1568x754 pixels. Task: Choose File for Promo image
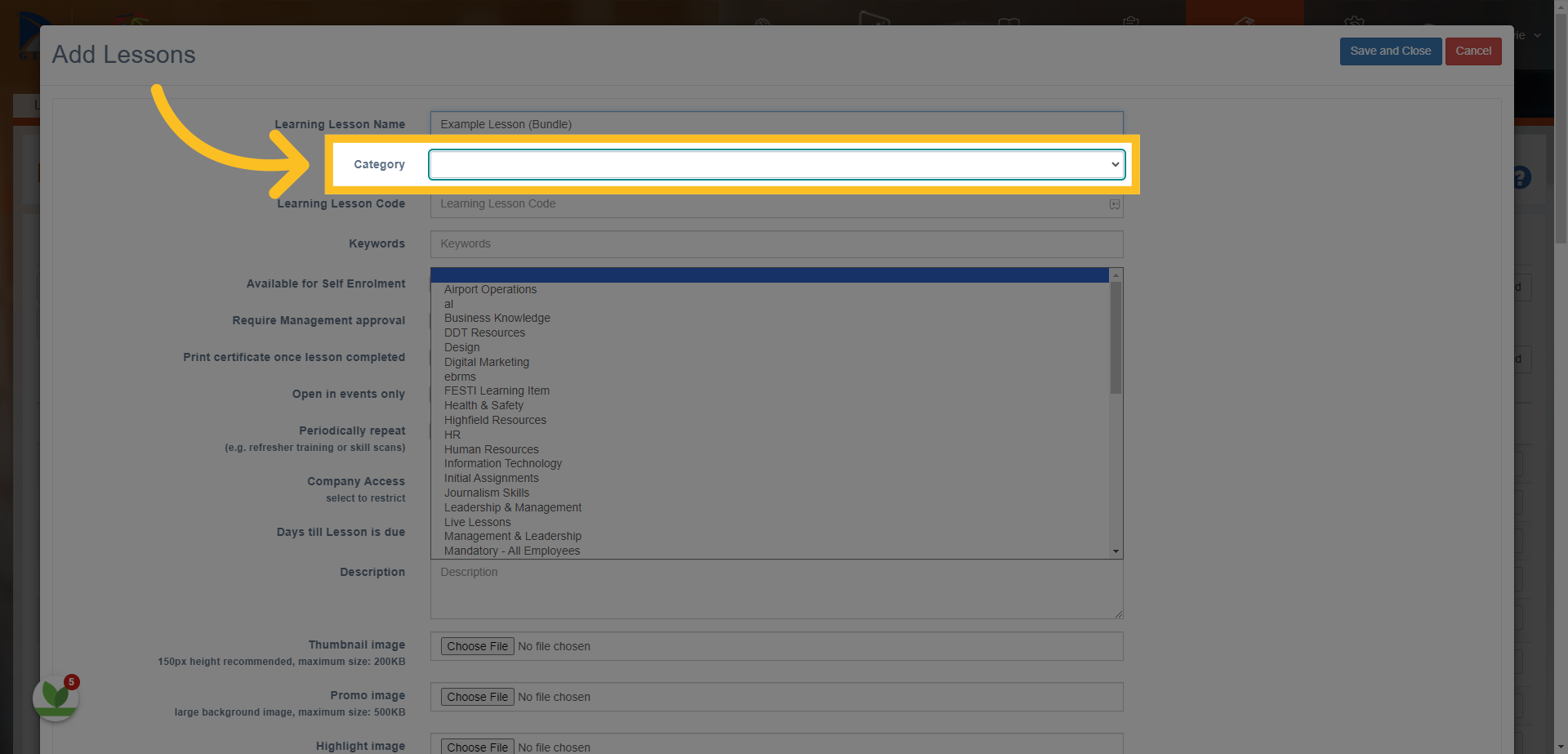pos(477,697)
